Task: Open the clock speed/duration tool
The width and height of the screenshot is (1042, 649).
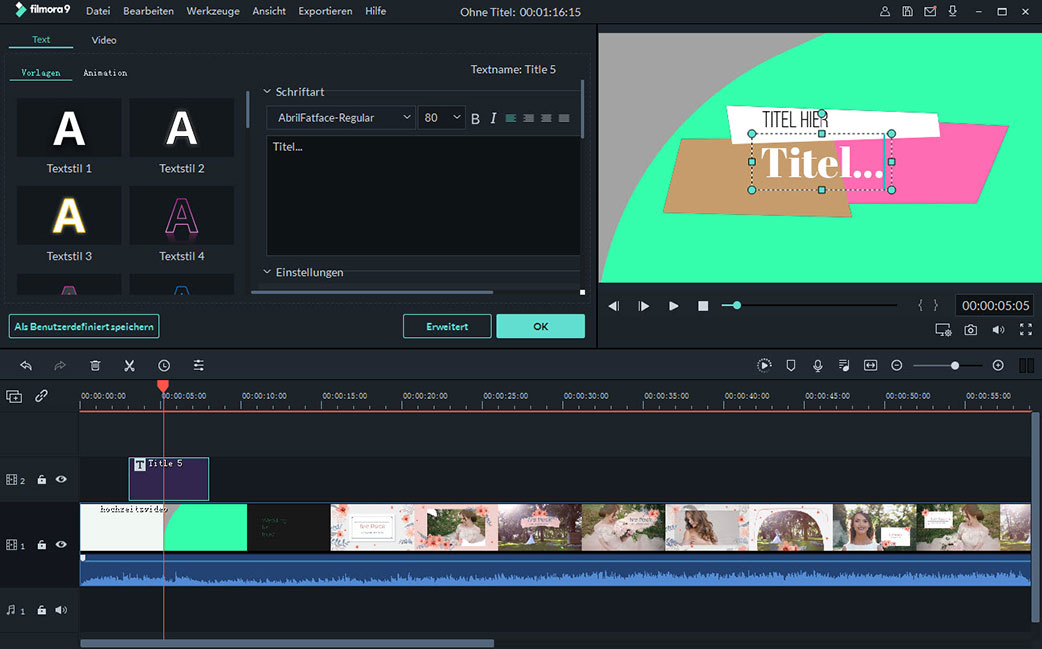Action: tap(164, 365)
